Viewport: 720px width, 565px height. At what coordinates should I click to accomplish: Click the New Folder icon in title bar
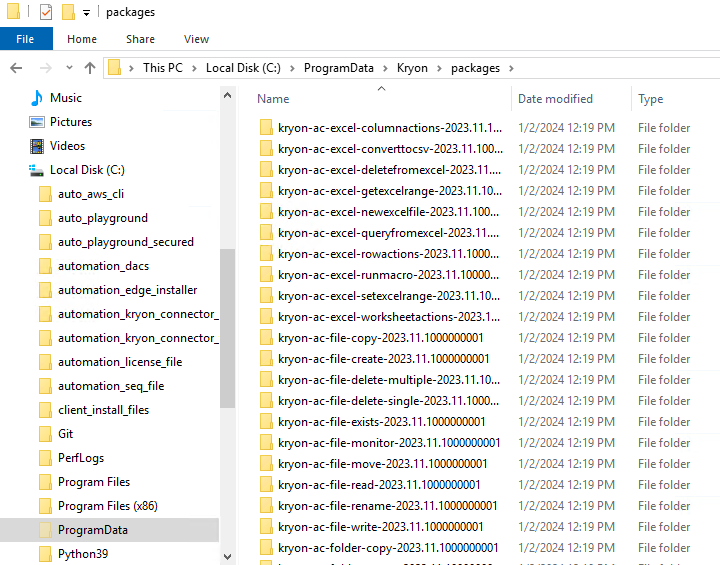tap(68, 12)
